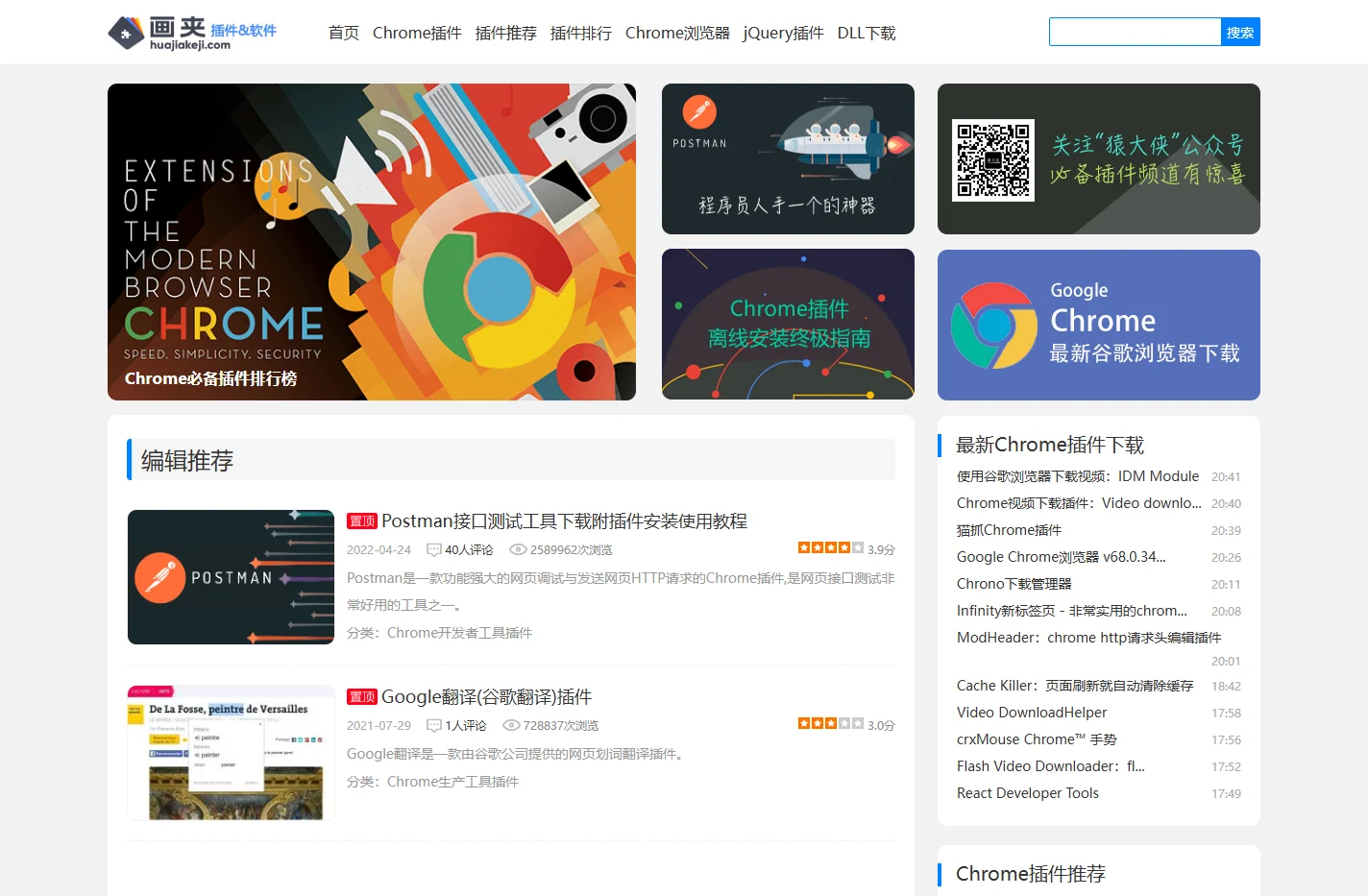Open Chrome开发者工具插件 category link
The height and width of the screenshot is (896, 1368).
(x=459, y=633)
